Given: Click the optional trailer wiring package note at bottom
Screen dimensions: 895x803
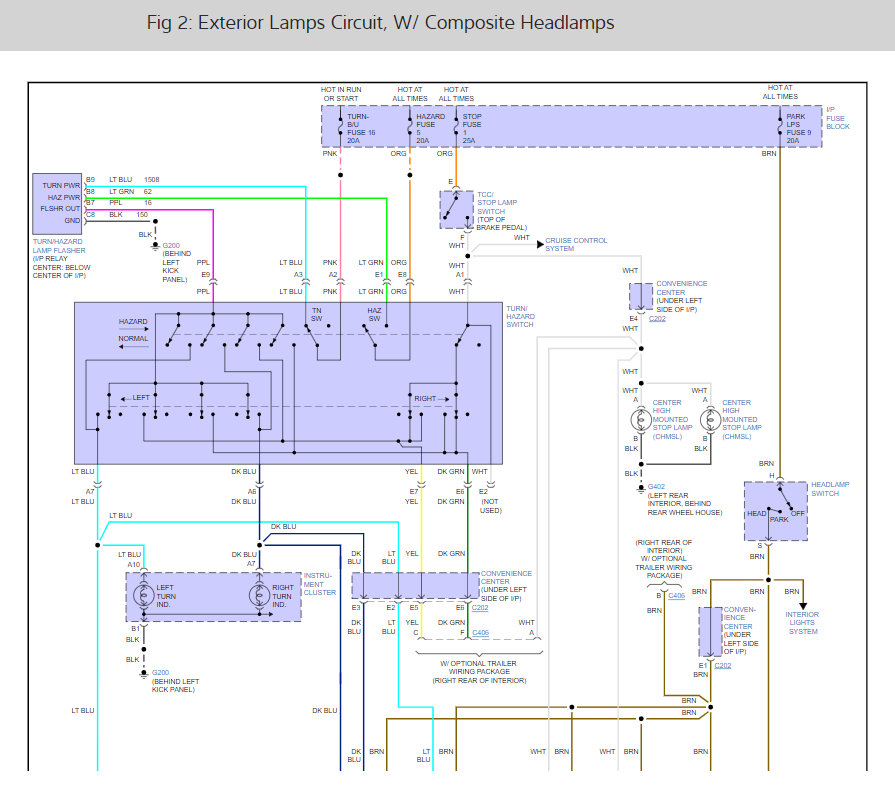Looking at the screenshot, I should tap(479, 672).
